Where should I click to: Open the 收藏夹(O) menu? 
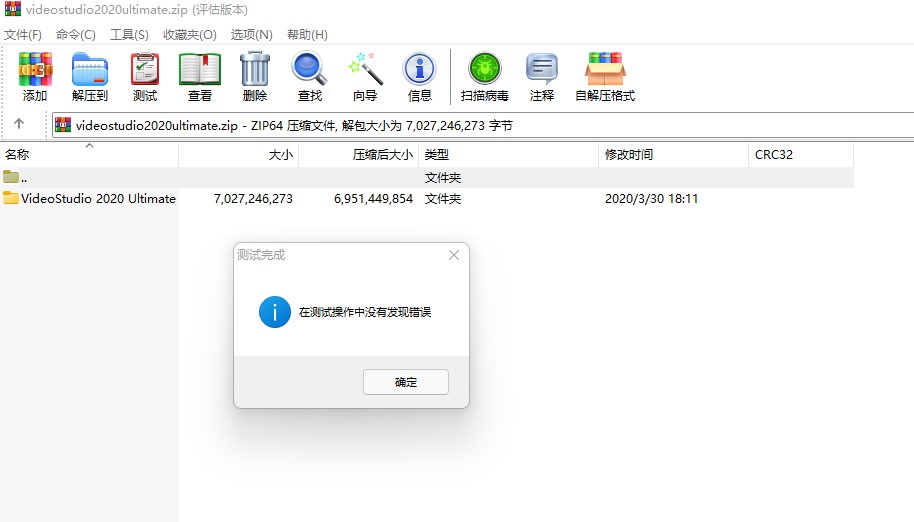[190, 34]
